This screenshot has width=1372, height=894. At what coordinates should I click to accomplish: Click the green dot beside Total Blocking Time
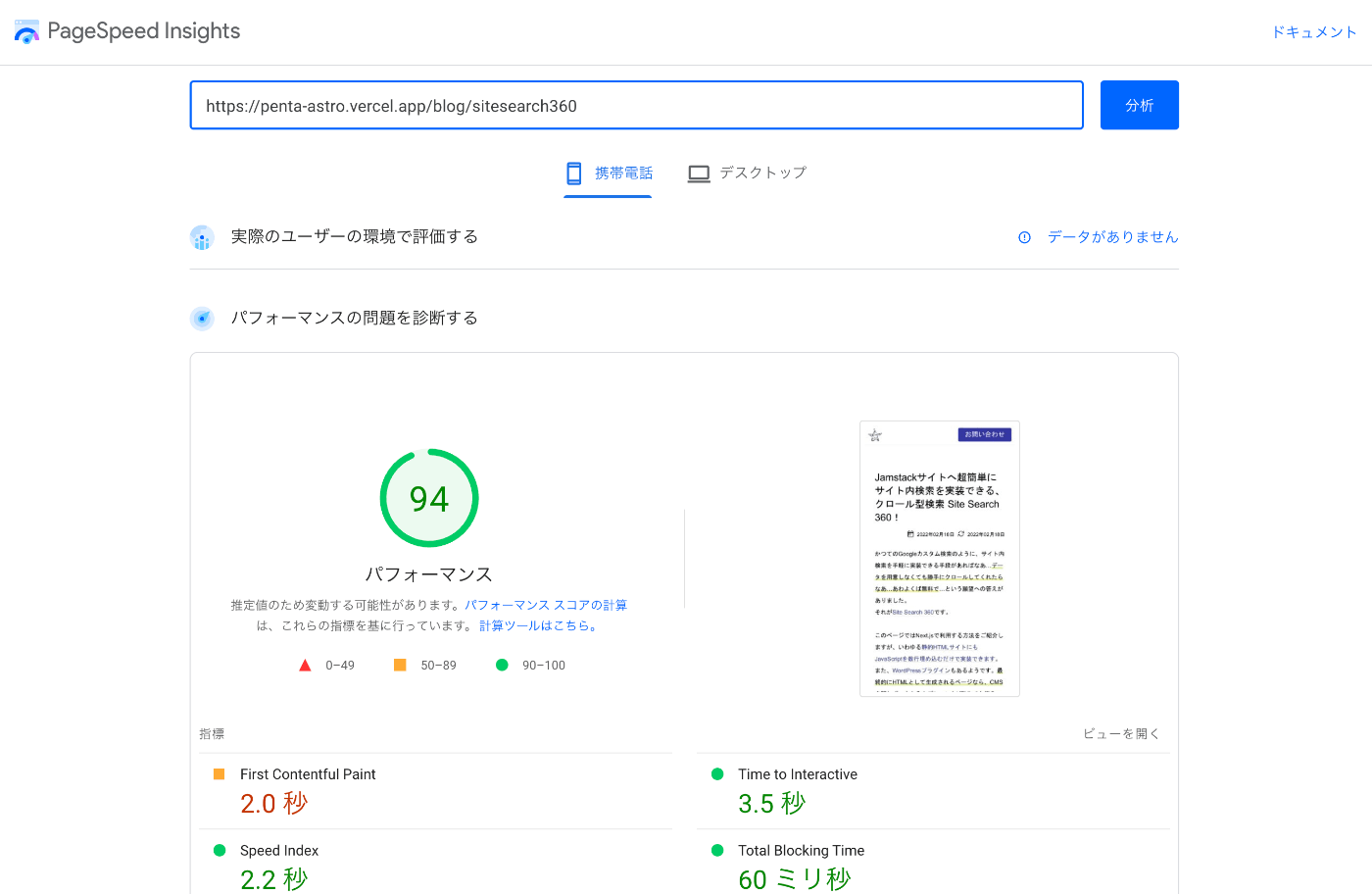pos(717,850)
